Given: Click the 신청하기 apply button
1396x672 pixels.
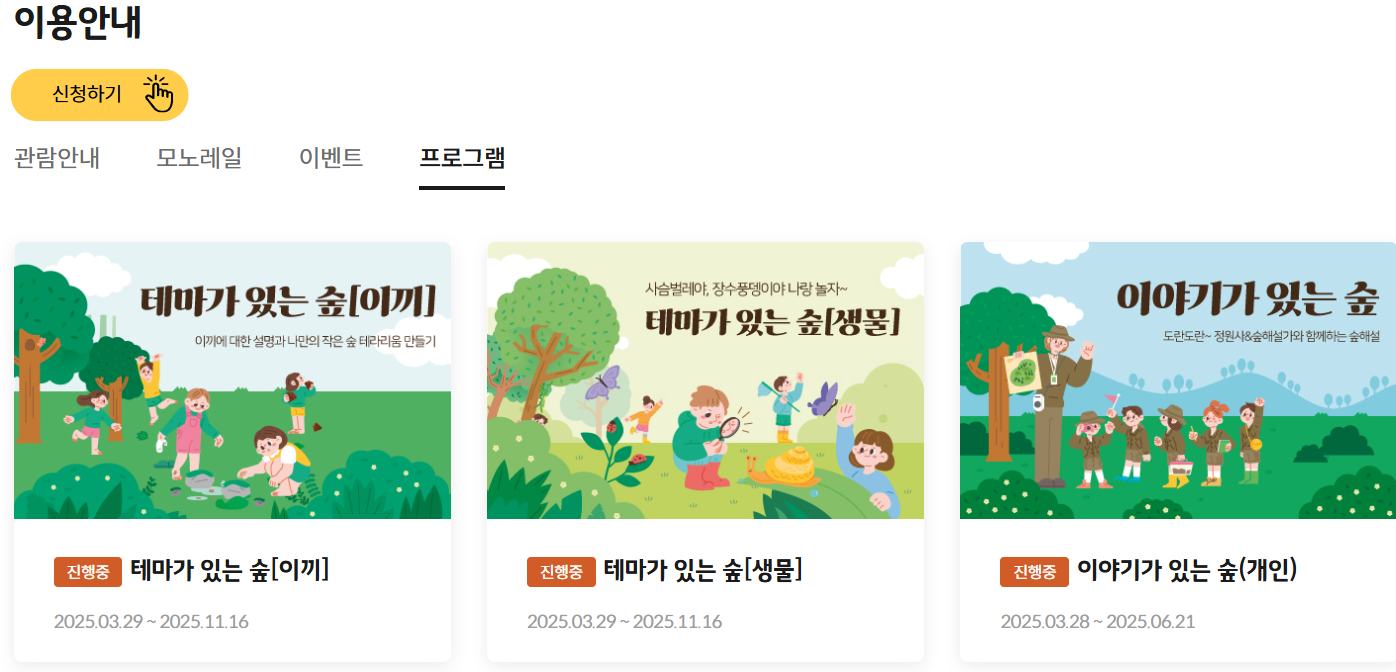Looking at the screenshot, I should [x=100, y=95].
